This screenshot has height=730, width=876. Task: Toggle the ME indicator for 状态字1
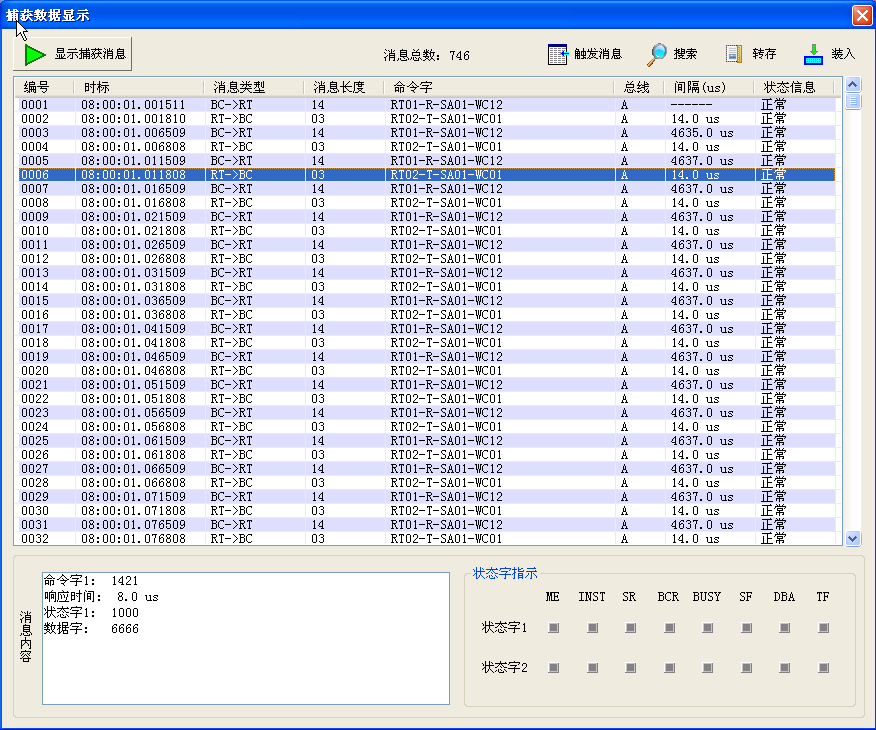pos(552,628)
